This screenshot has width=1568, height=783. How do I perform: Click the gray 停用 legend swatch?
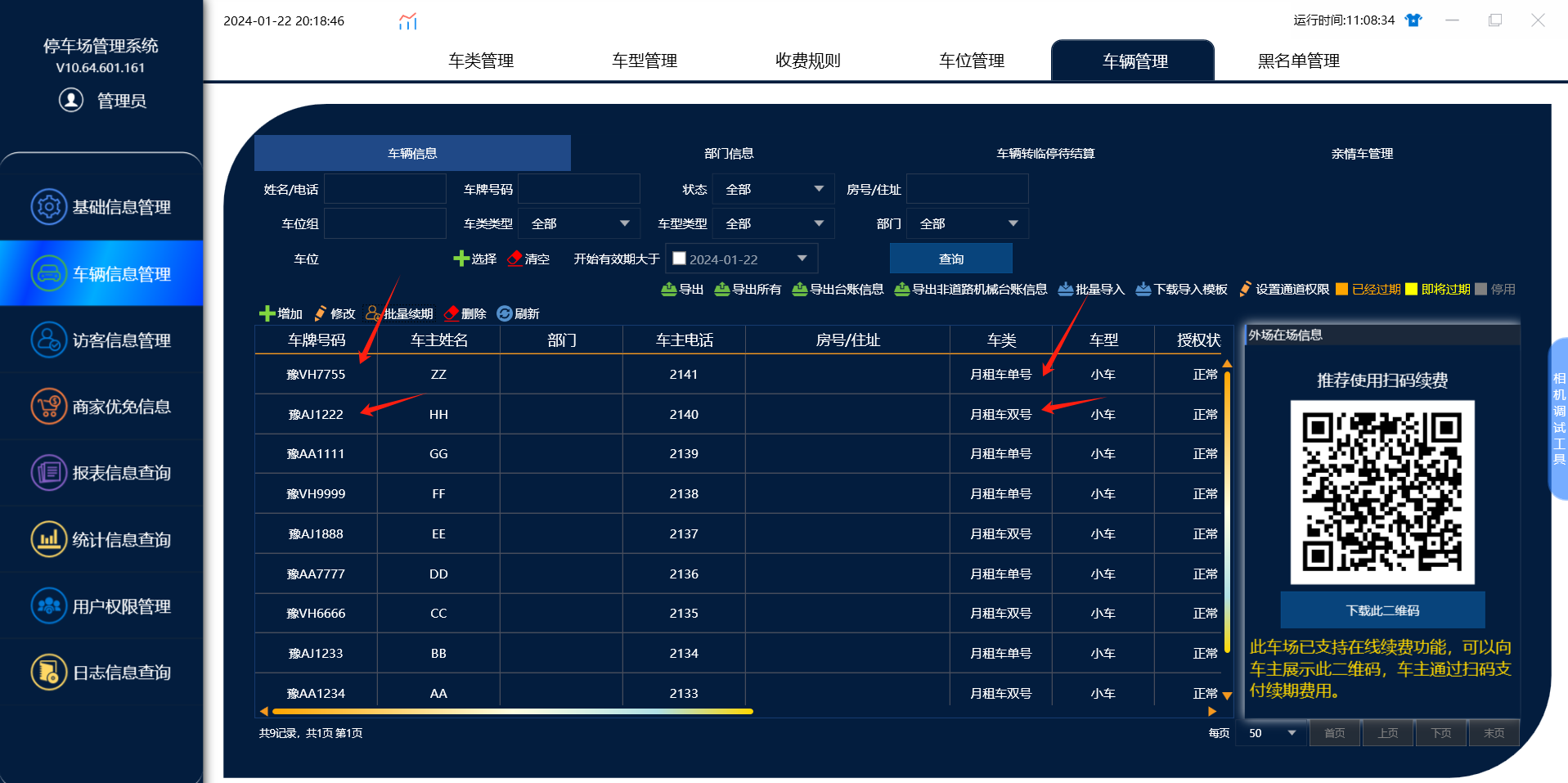point(1480,289)
